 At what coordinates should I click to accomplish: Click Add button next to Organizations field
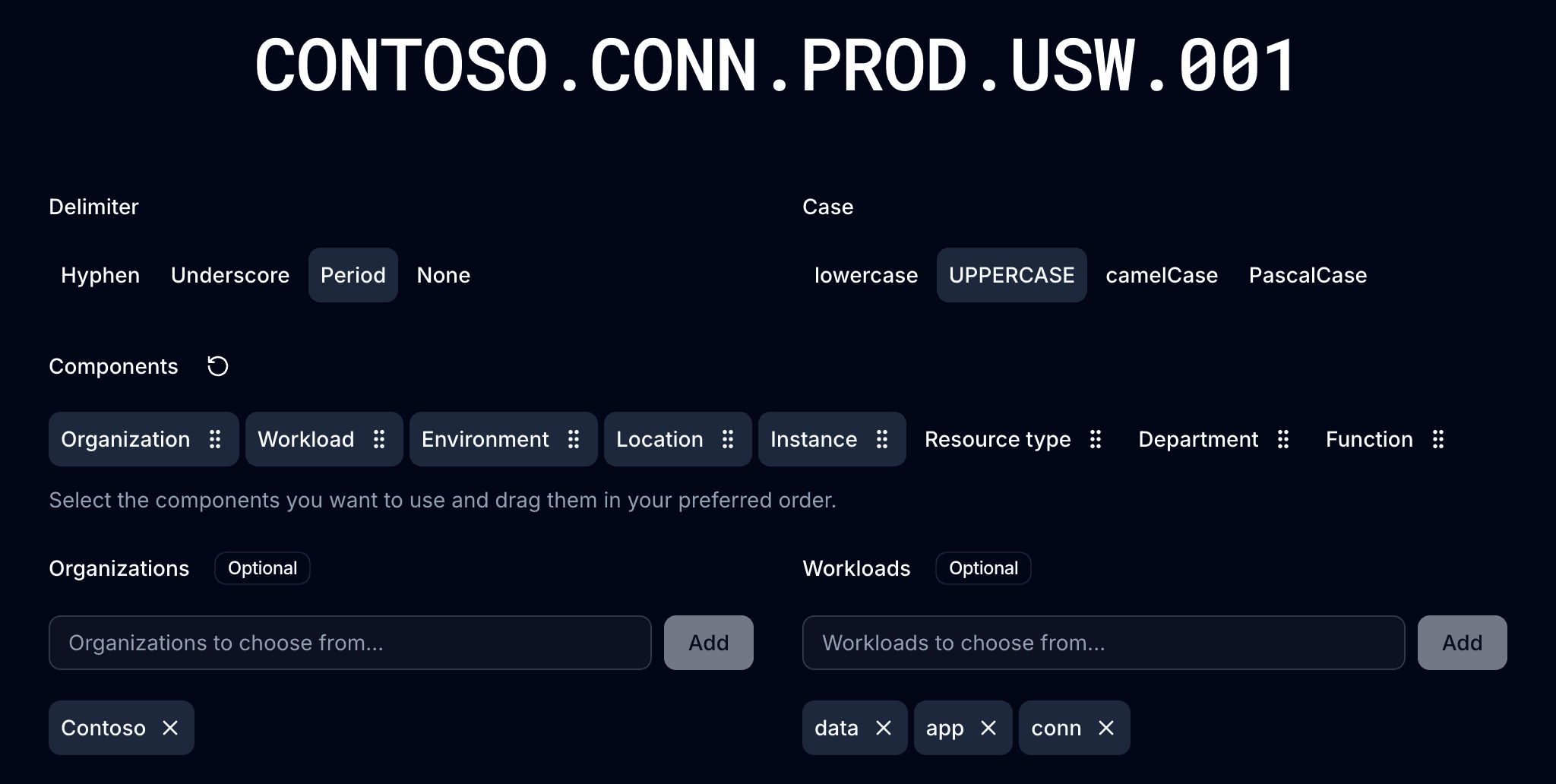coord(708,643)
